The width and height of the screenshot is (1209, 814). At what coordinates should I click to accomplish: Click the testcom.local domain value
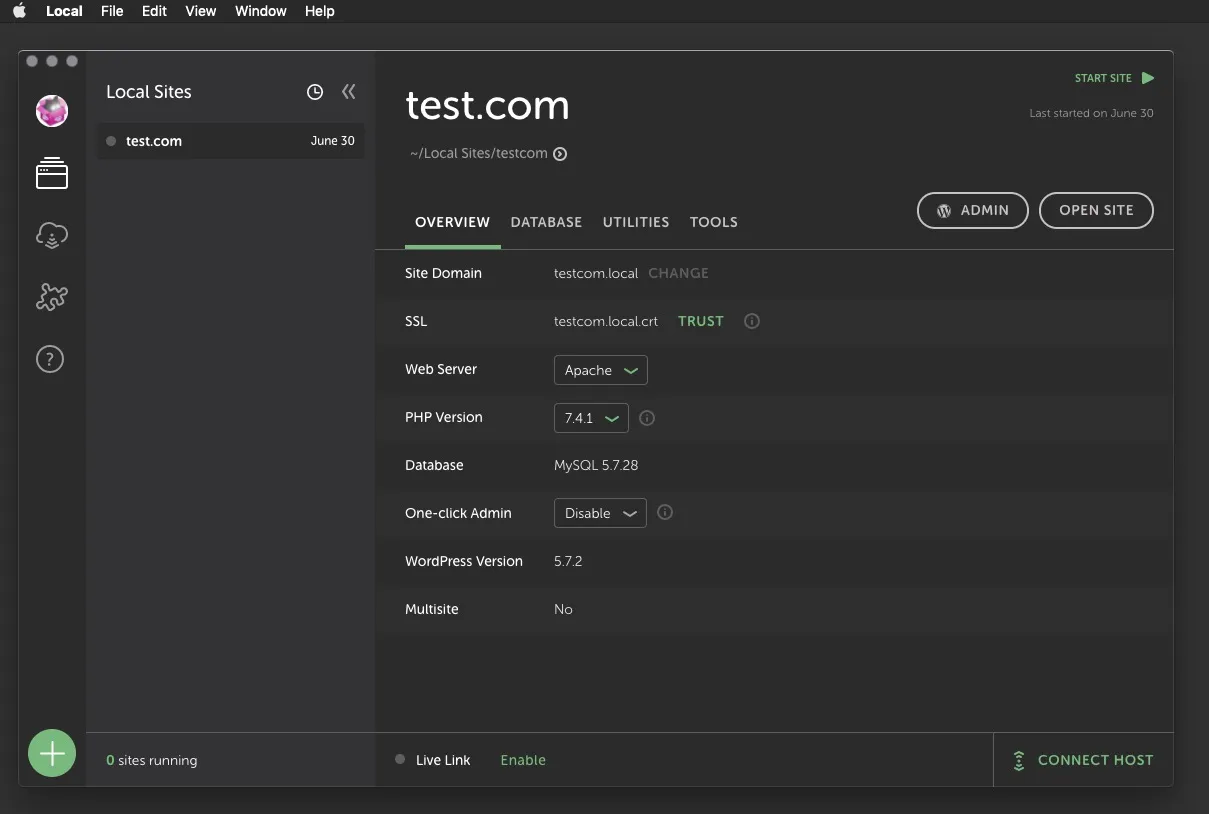596,273
